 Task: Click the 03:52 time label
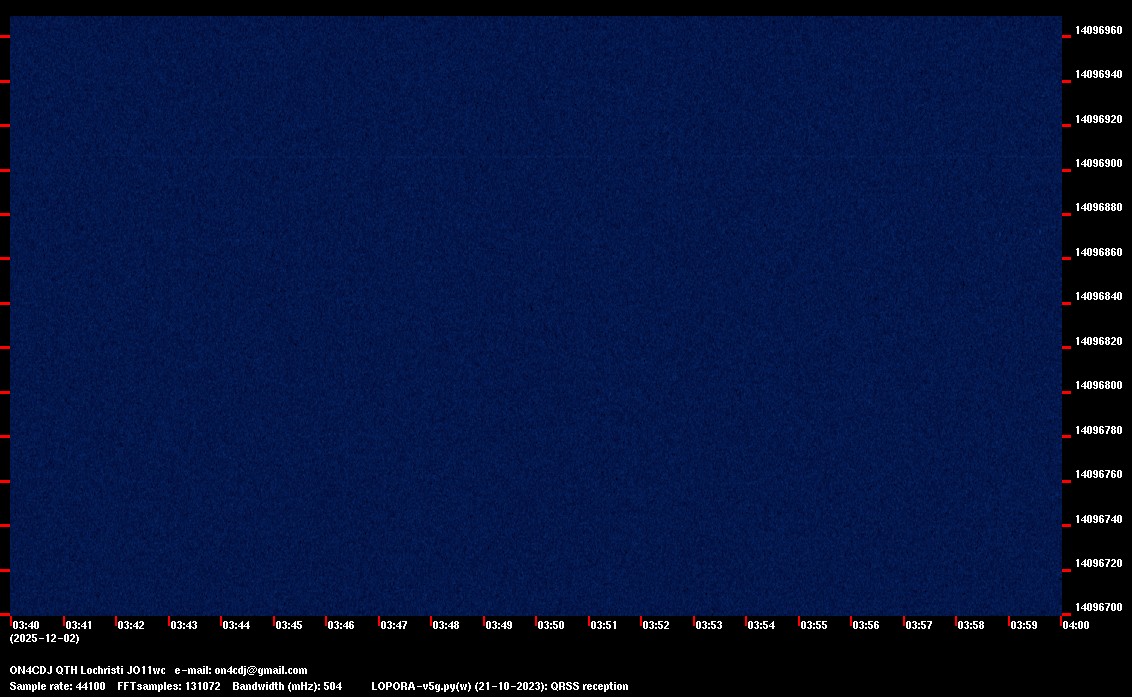click(x=656, y=625)
